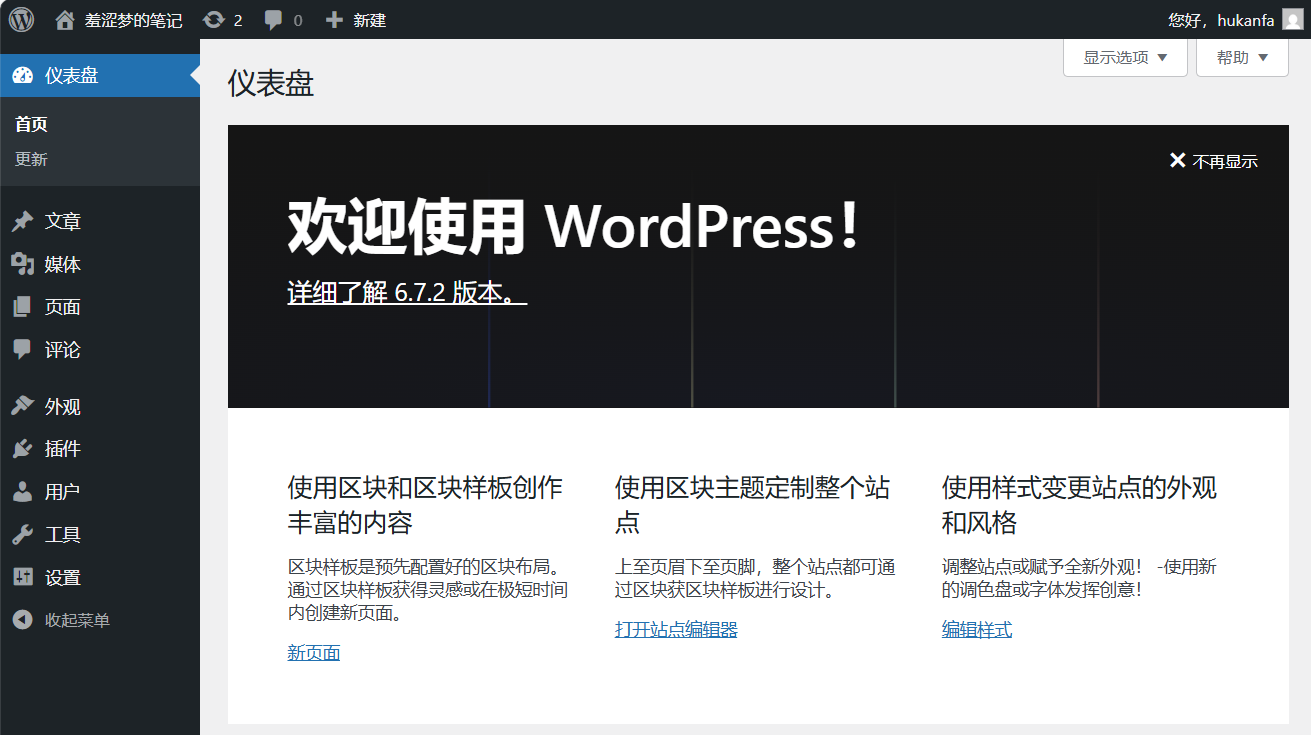Click the 编辑样式 link
Image resolution: width=1311 pixels, height=735 pixels.
click(x=977, y=629)
